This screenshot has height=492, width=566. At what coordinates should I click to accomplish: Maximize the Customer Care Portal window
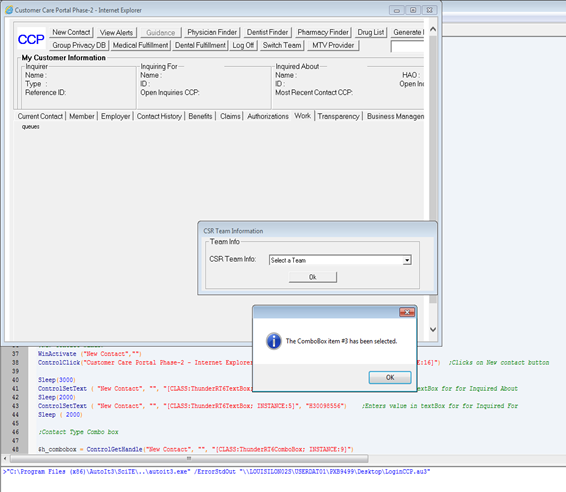pyautogui.click(x=413, y=10)
